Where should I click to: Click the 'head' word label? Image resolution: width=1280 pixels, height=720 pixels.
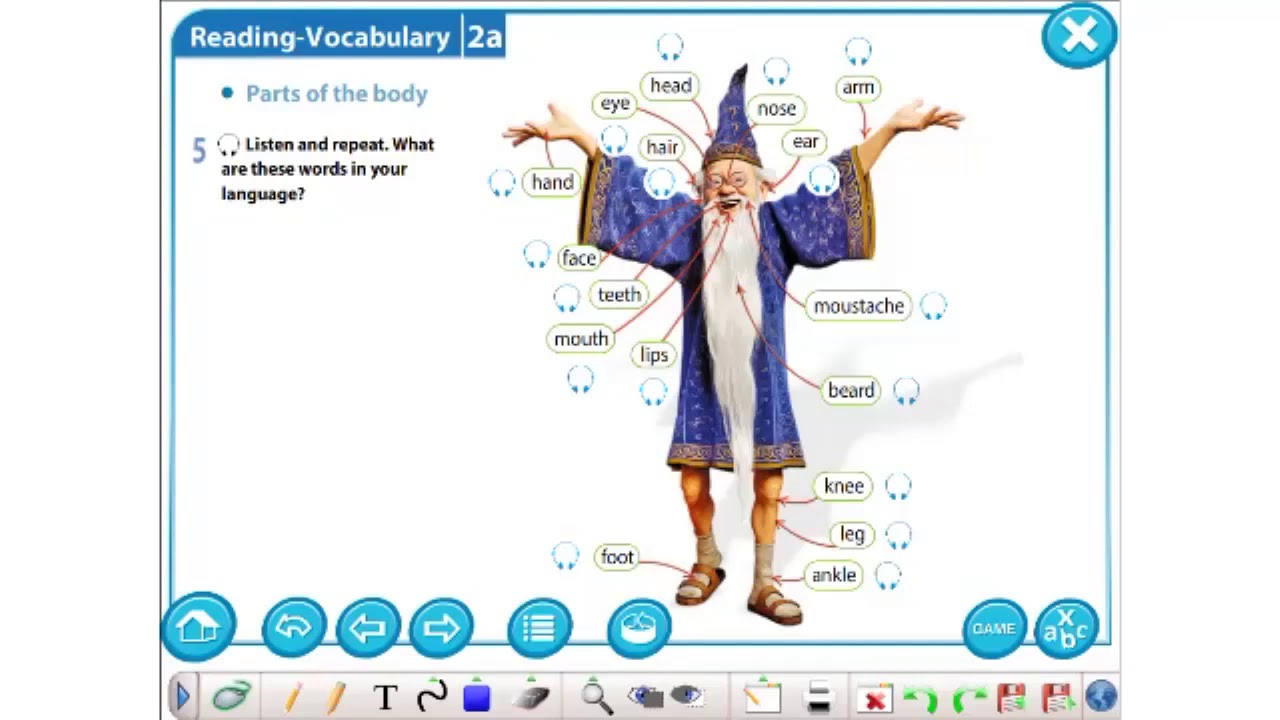pos(670,86)
